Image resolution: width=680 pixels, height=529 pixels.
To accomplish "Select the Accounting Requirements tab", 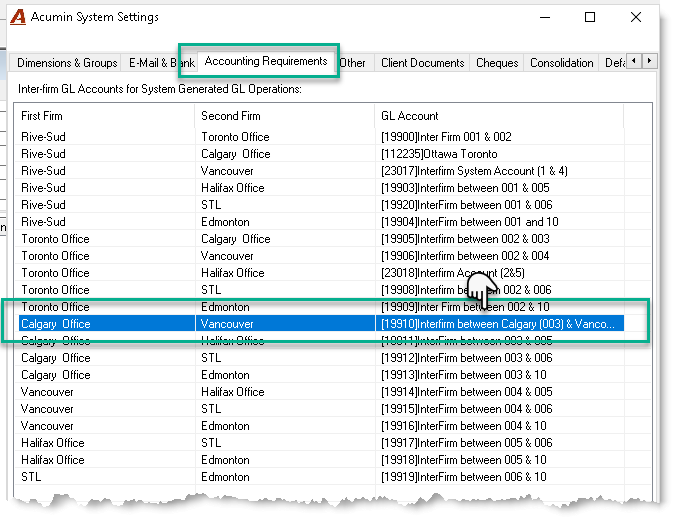I will [x=265, y=61].
